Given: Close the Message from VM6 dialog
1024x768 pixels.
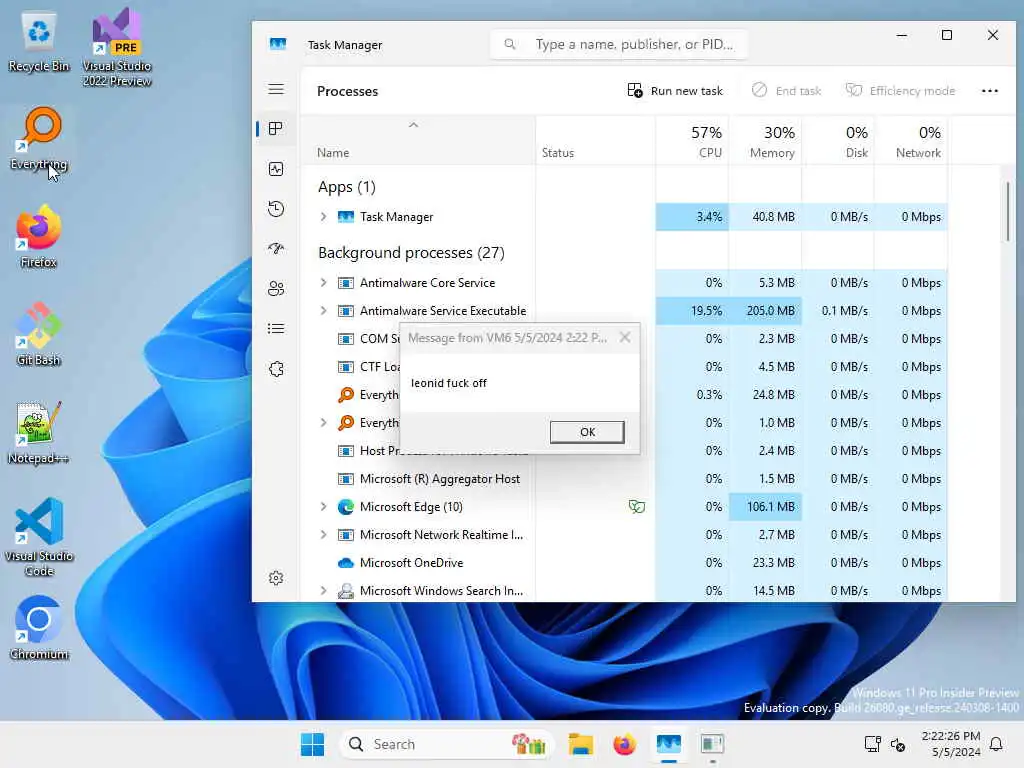Looking at the screenshot, I should [625, 337].
